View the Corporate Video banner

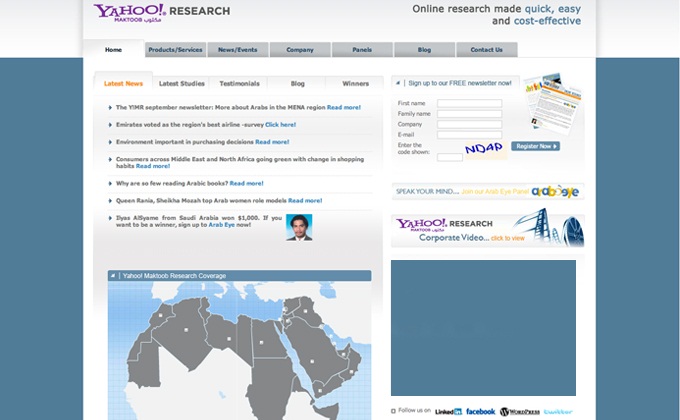(x=488, y=229)
